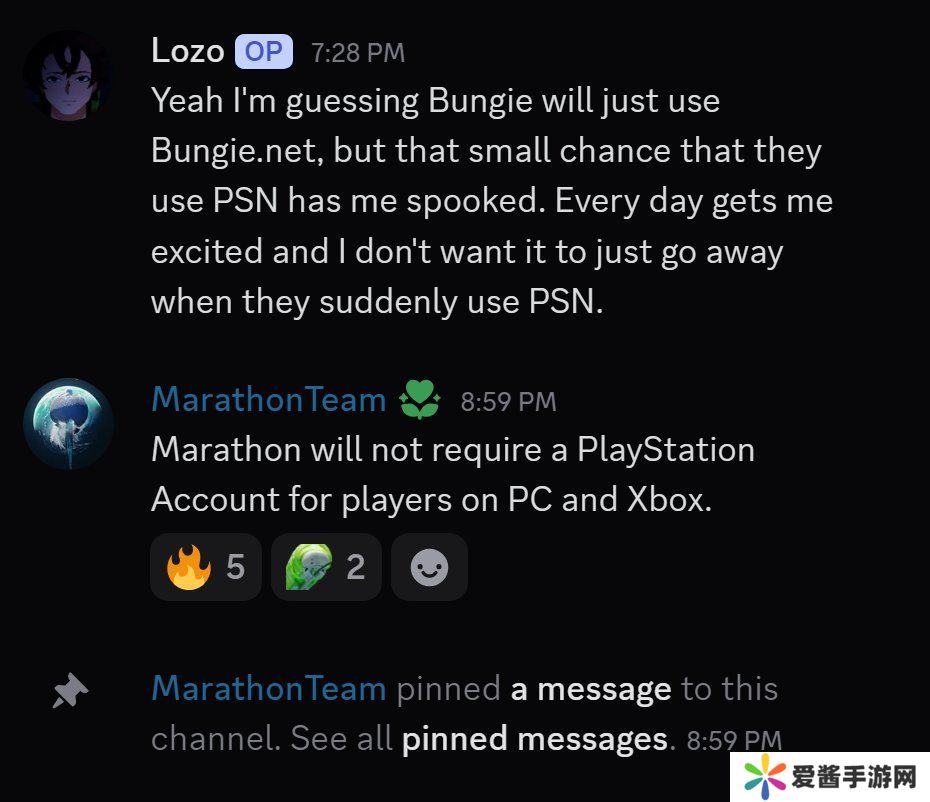Open Lozo's profile avatar
This screenshot has height=802, width=930.
click(68, 75)
